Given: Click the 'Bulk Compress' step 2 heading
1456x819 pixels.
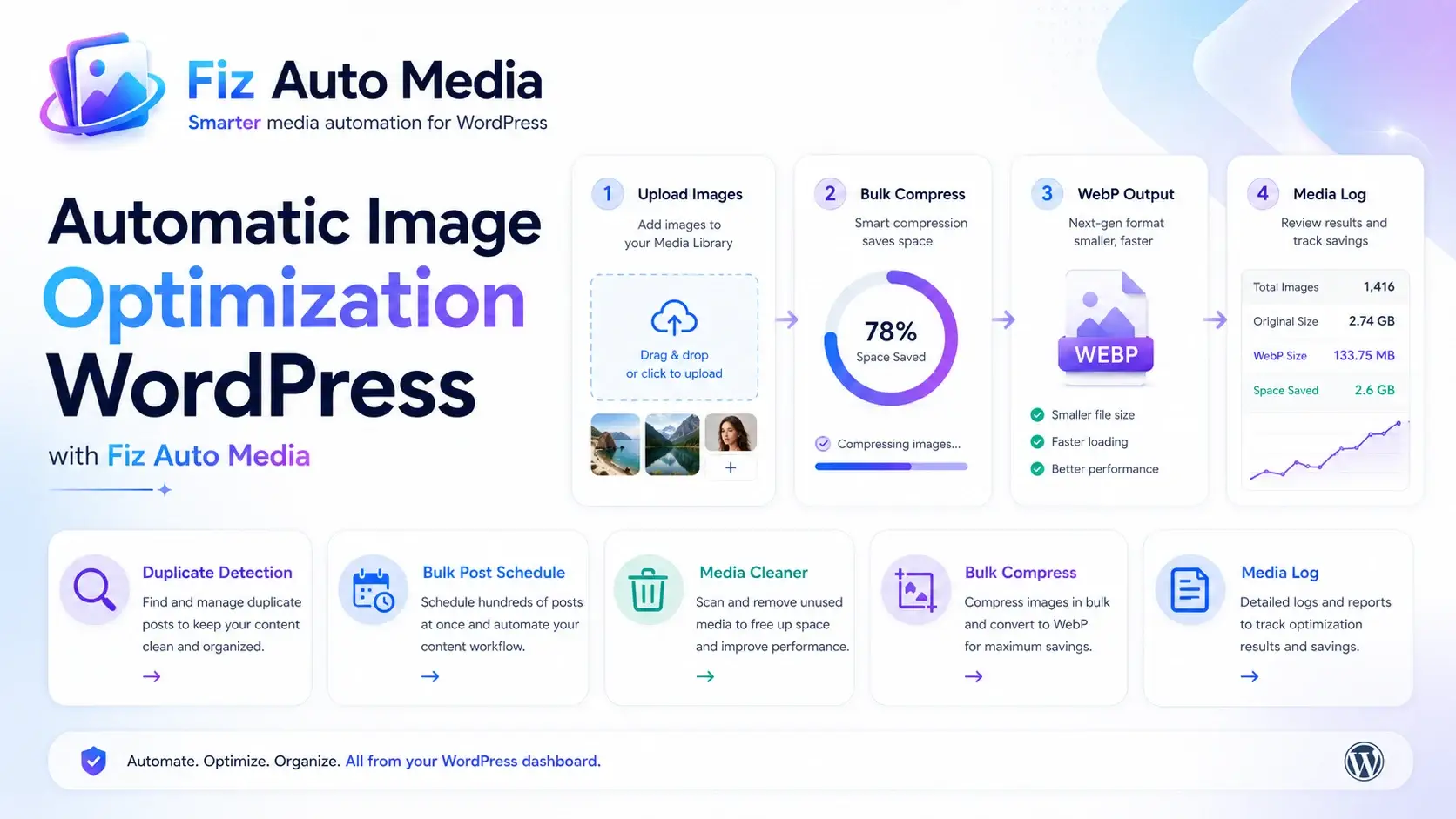Looking at the screenshot, I should click(x=913, y=194).
